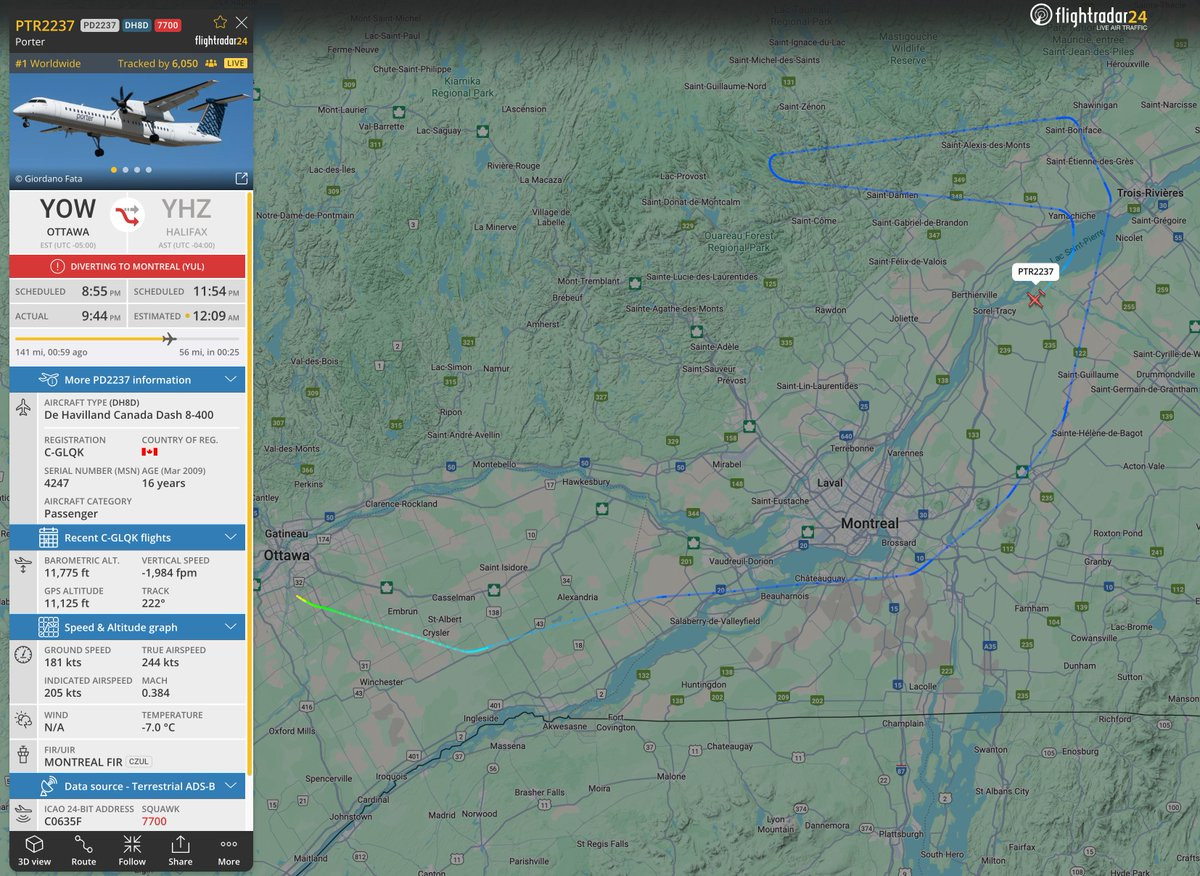Follow the aircraft on map

(x=132, y=850)
